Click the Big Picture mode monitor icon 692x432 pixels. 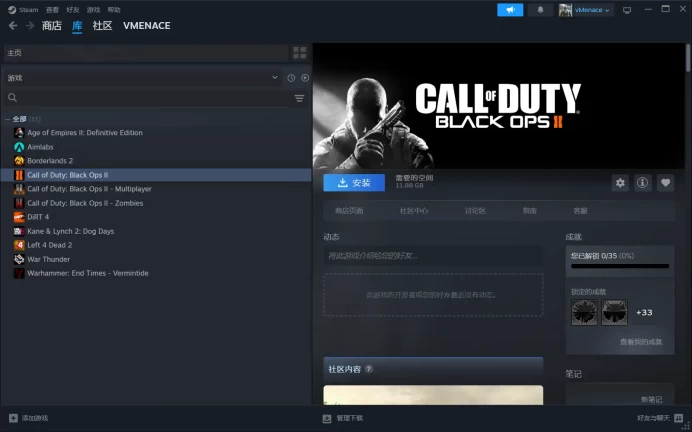[627, 10]
